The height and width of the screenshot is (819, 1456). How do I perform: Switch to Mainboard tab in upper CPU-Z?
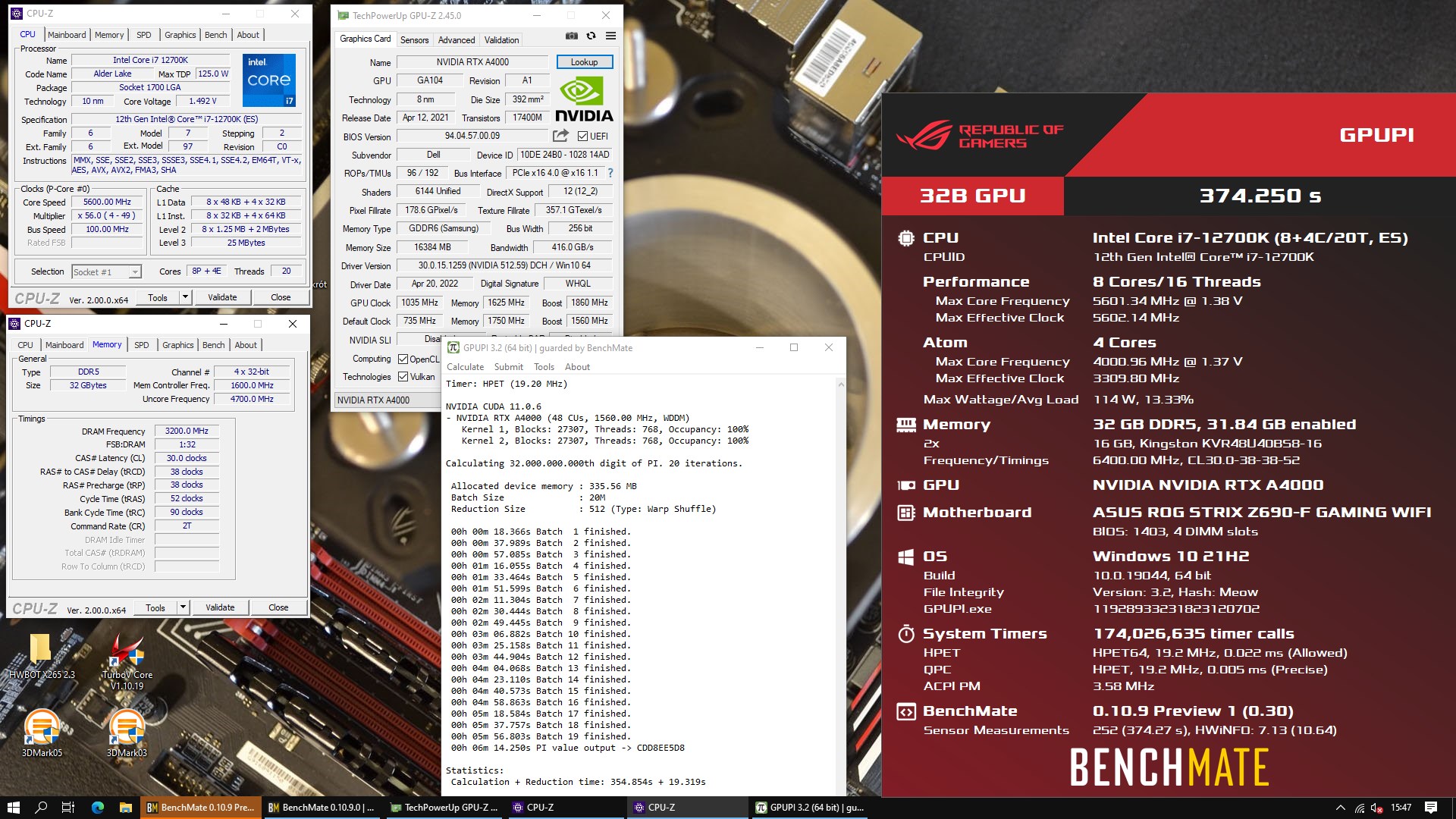[x=67, y=35]
